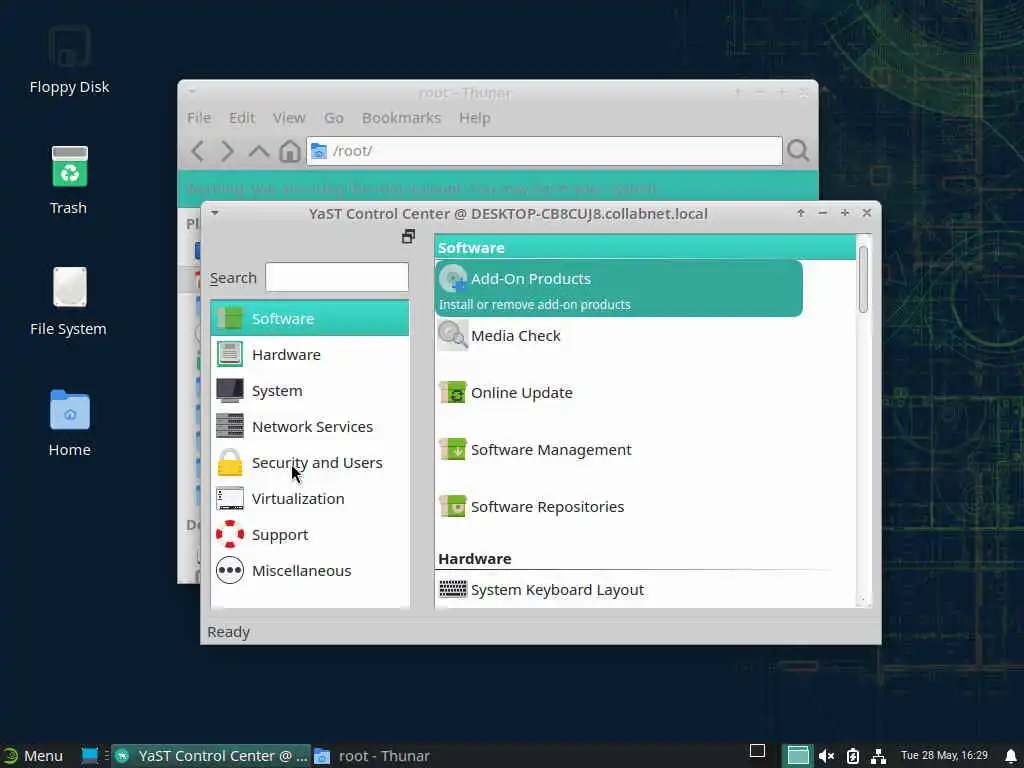Open the Thunar View menu

289,118
